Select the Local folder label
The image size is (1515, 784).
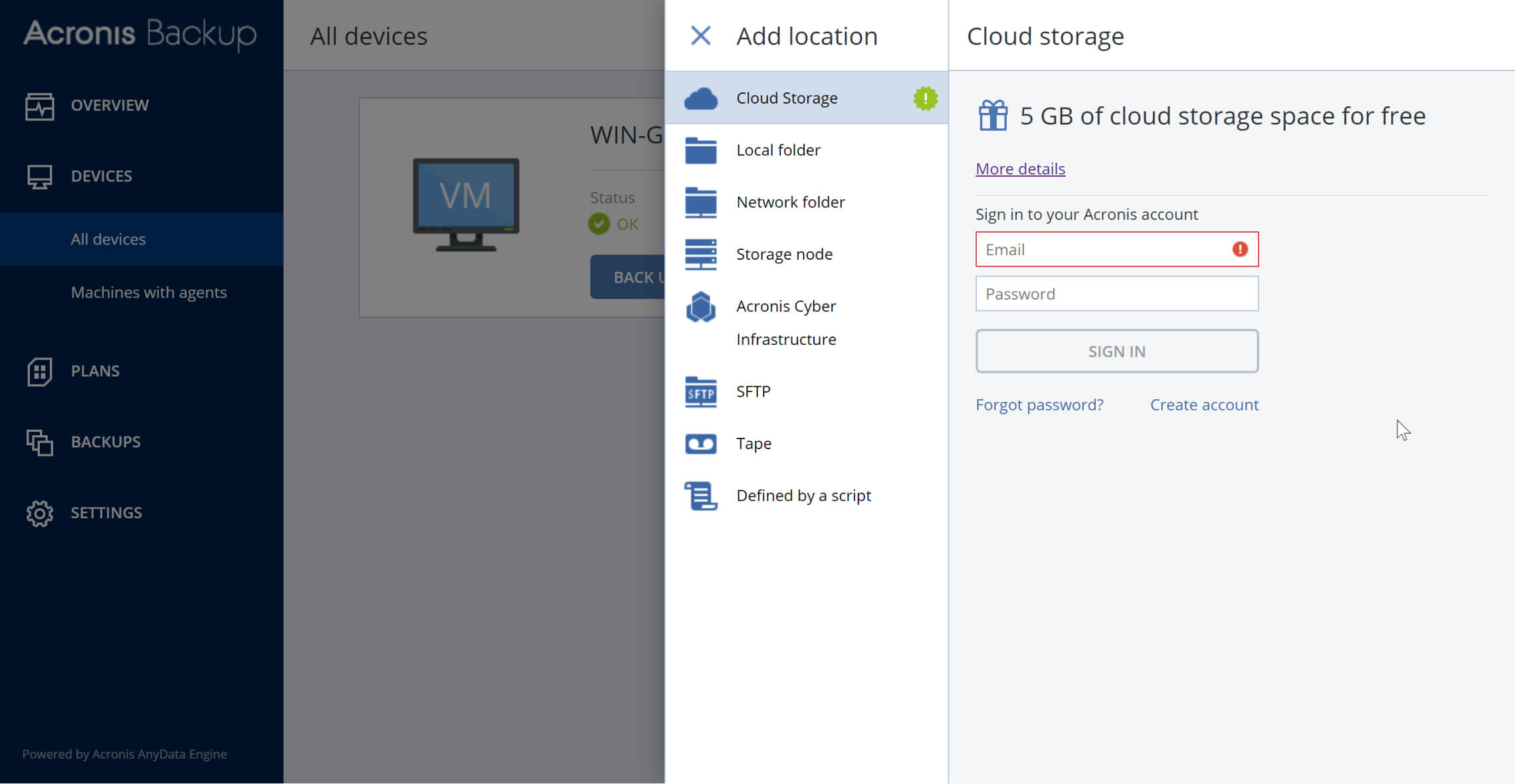(x=778, y=150)
